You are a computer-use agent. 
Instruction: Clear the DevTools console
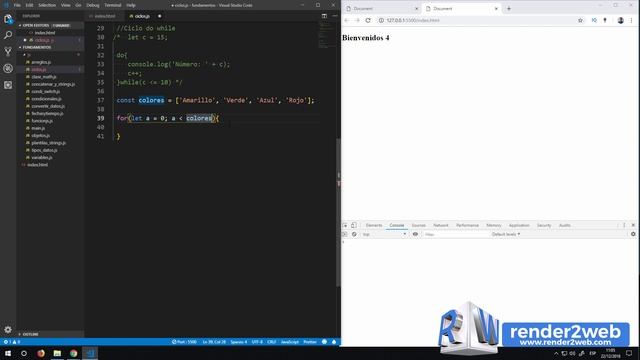(354, 234)
